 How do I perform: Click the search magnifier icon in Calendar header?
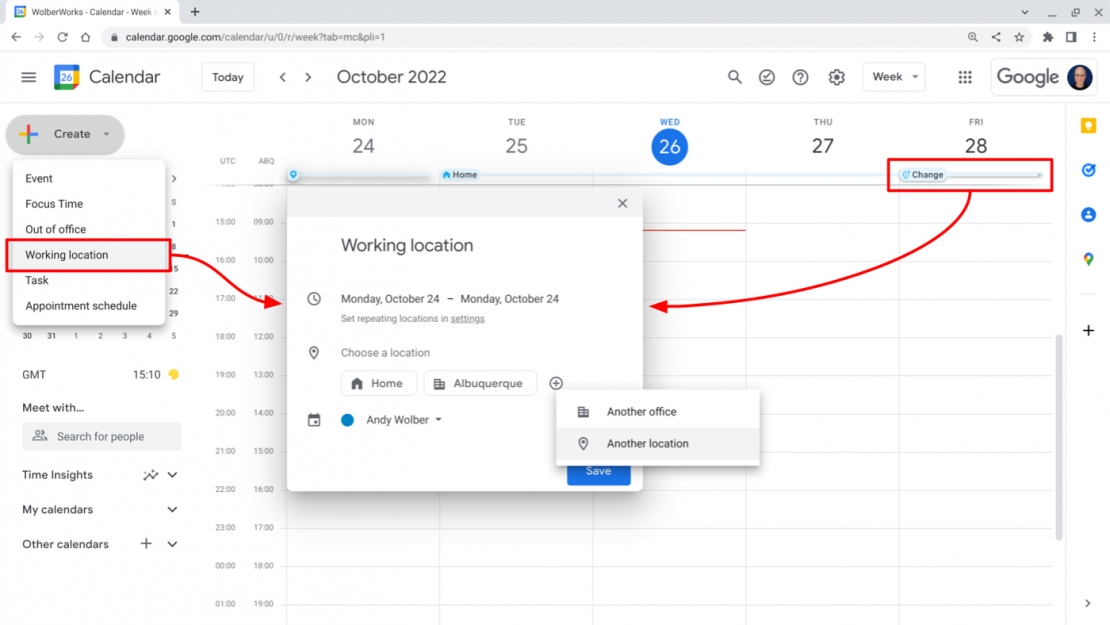tap(735, 77)
